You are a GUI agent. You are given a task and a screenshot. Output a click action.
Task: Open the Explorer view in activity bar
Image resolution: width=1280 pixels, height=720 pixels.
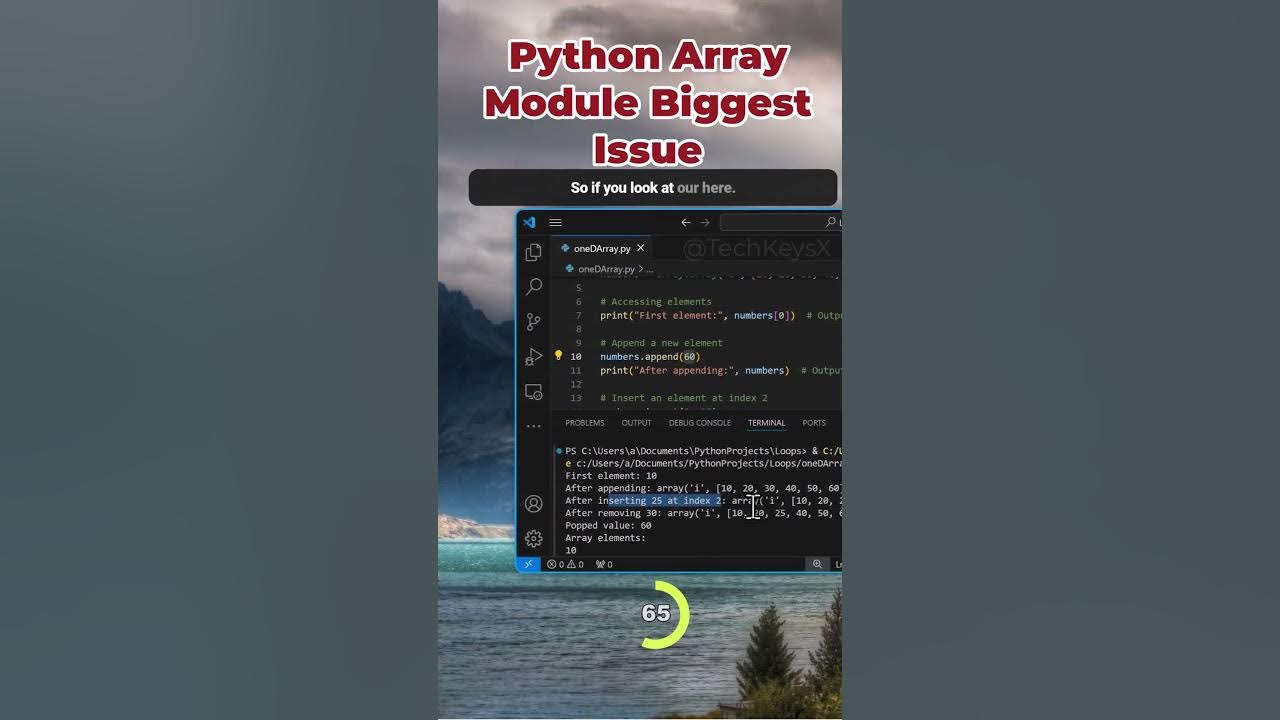coord(534,253)
